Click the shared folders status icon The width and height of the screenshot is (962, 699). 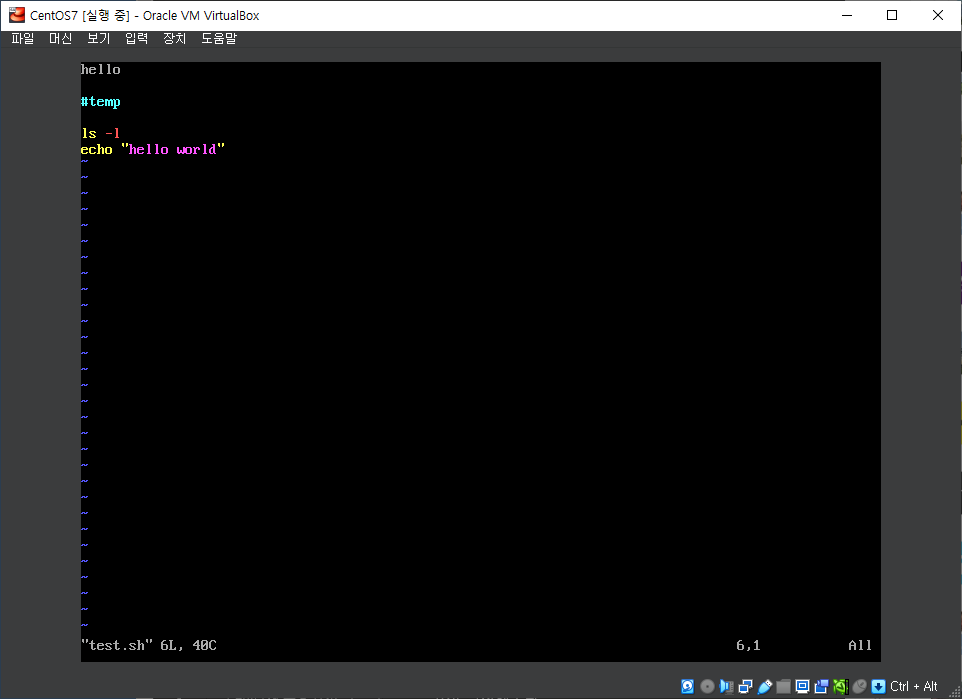(x=783, y=686)
